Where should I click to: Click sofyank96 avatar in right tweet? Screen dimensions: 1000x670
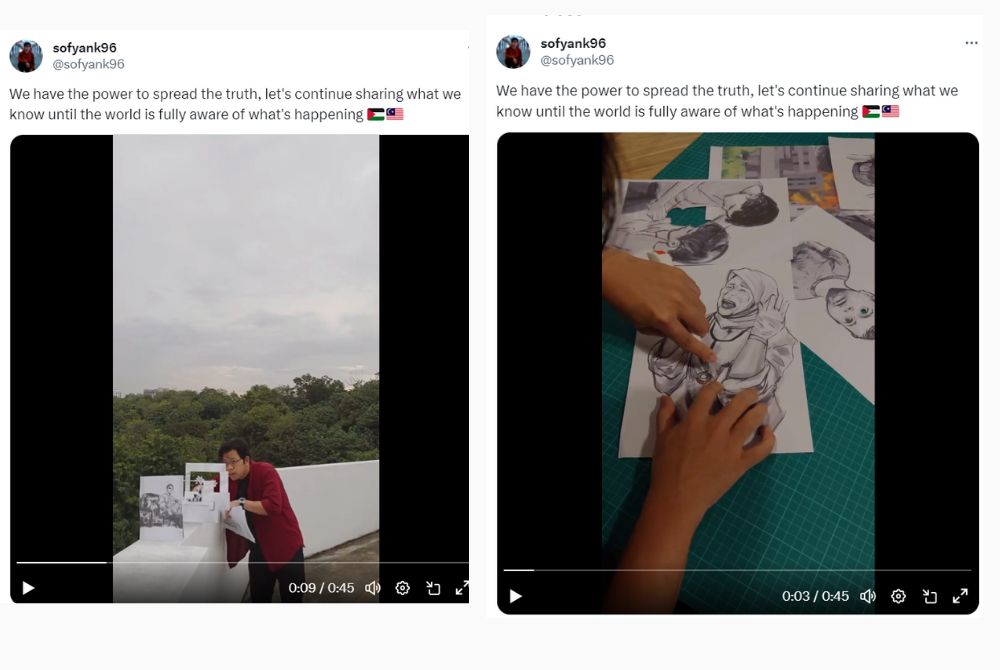[x=513, y=52]
